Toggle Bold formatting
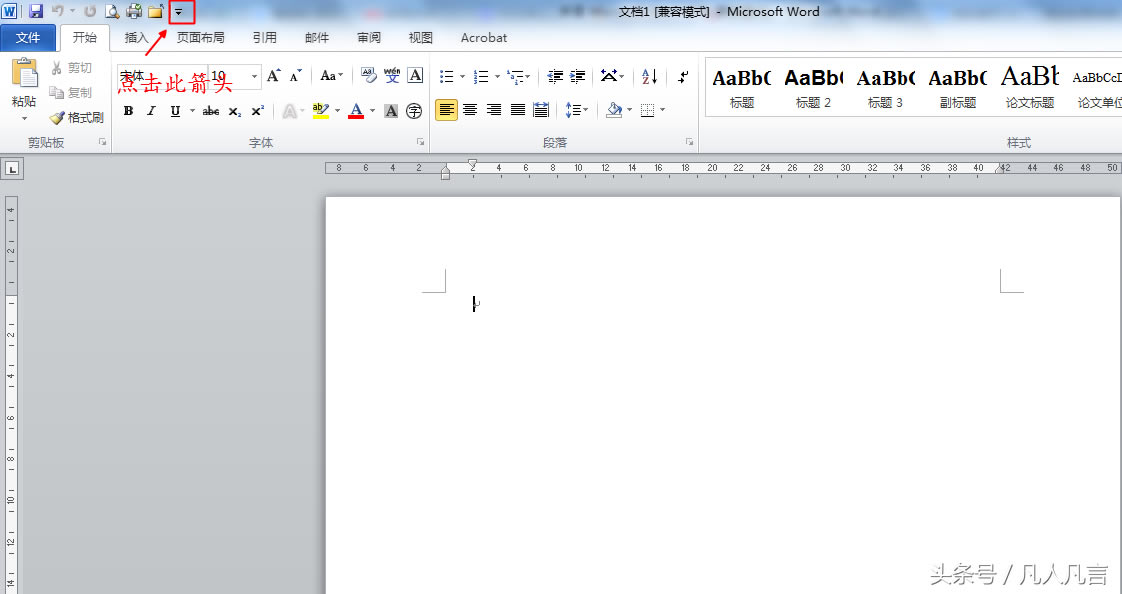 (x=128, y=111)
